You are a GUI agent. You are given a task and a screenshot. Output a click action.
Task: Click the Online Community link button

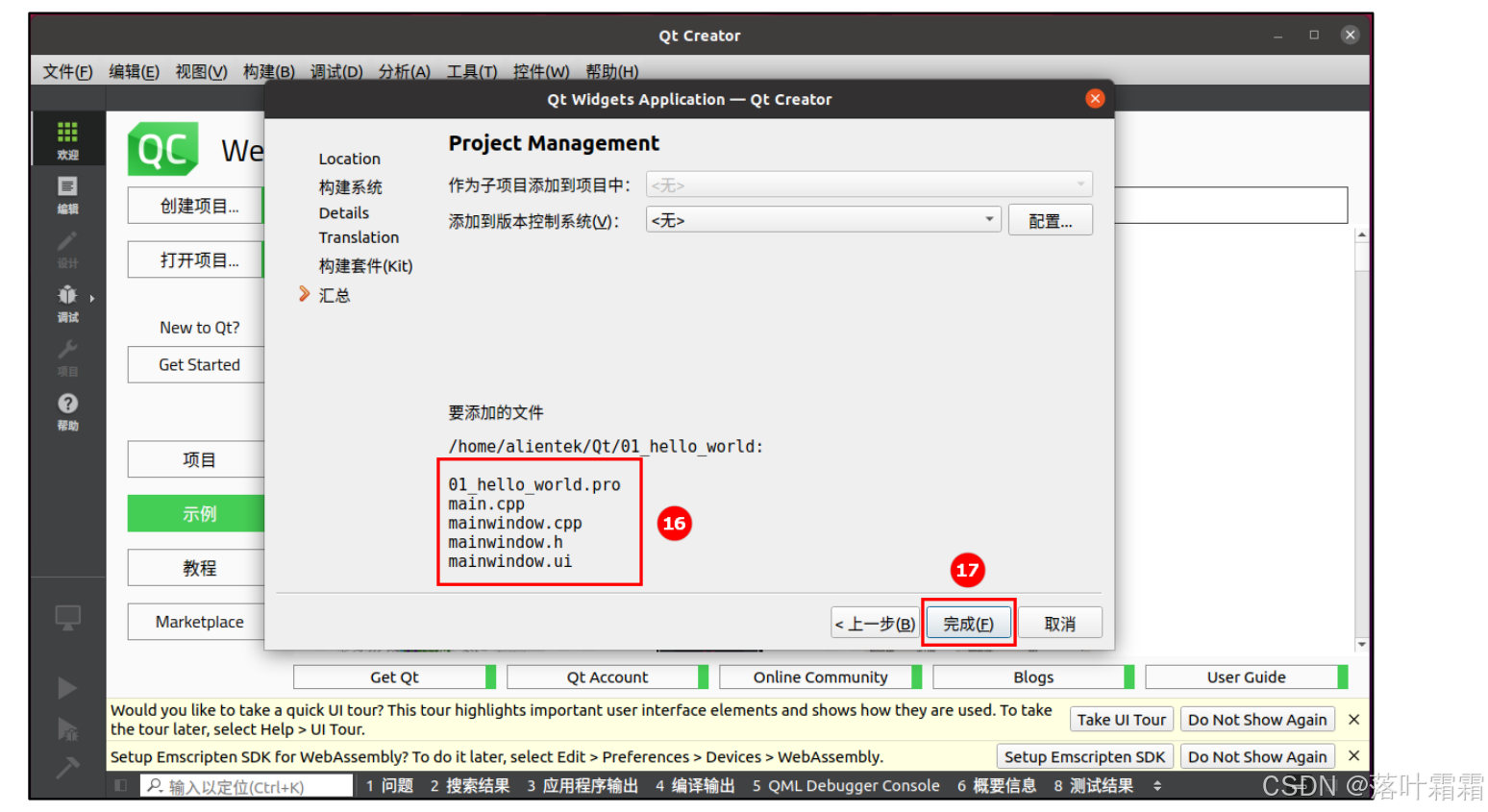coord(820,677)
